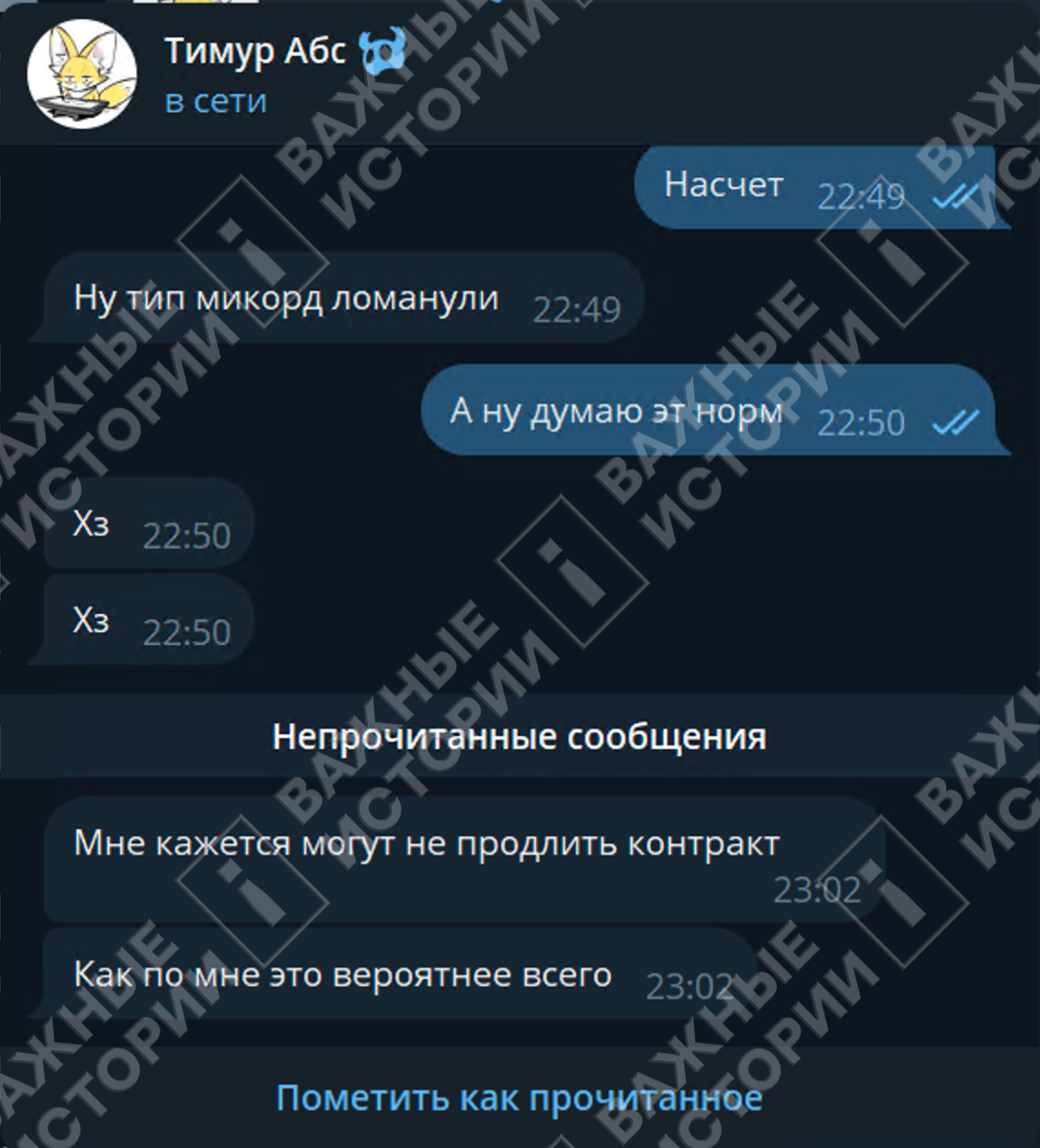Click the read checkmarks on 'А ну думаю эт норм'
This screenshot has height=1148, width=1040.
pyautogui.click(x=956, y=422)
